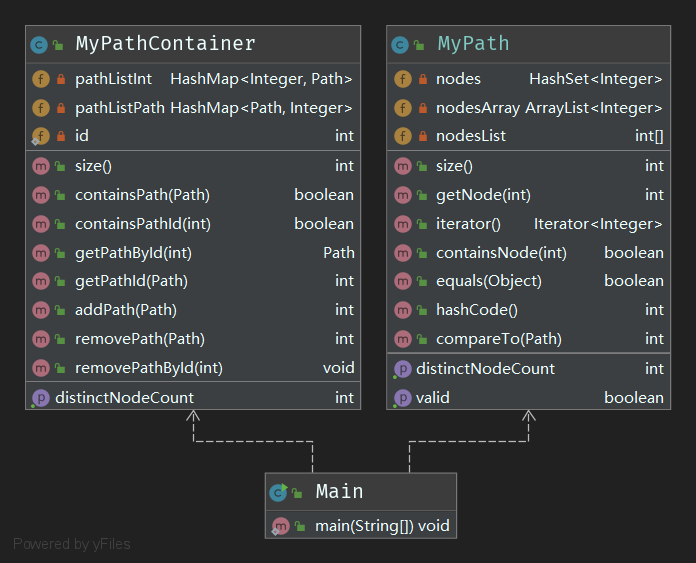
Task: Select the containsPath(Path) method
Action: (142, 195)
